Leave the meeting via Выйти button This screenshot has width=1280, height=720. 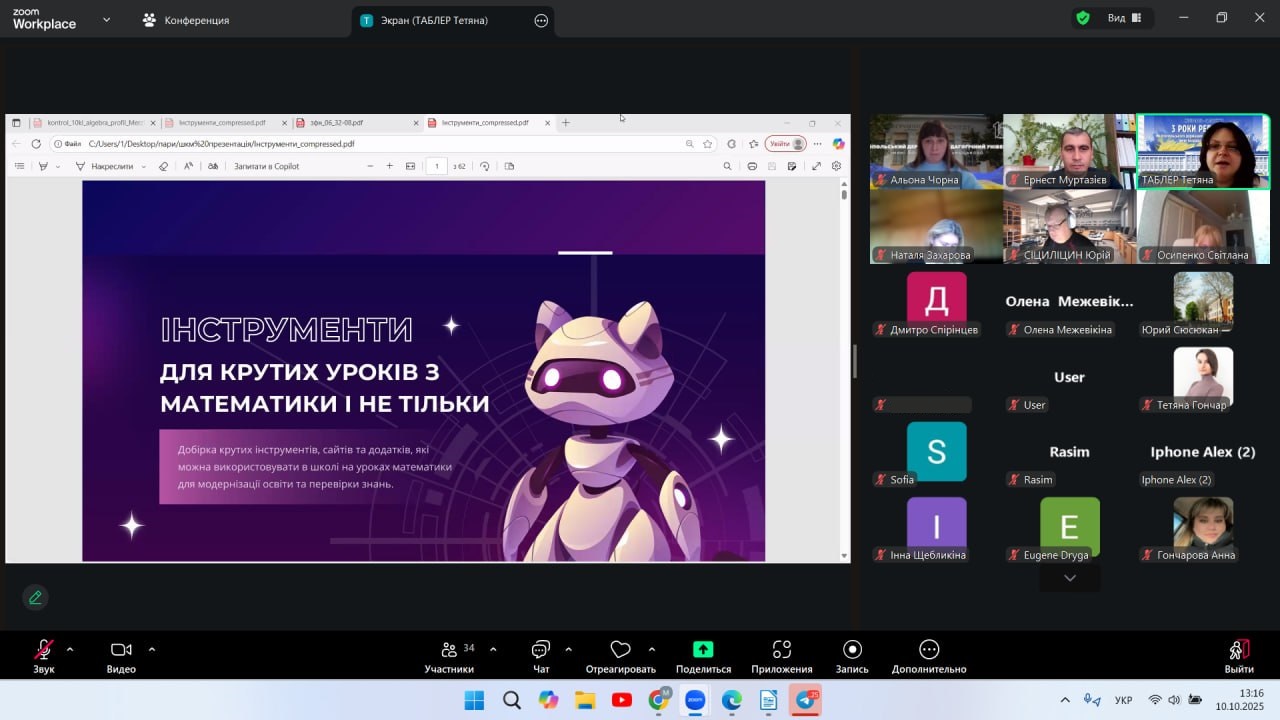coord(1239,656)
